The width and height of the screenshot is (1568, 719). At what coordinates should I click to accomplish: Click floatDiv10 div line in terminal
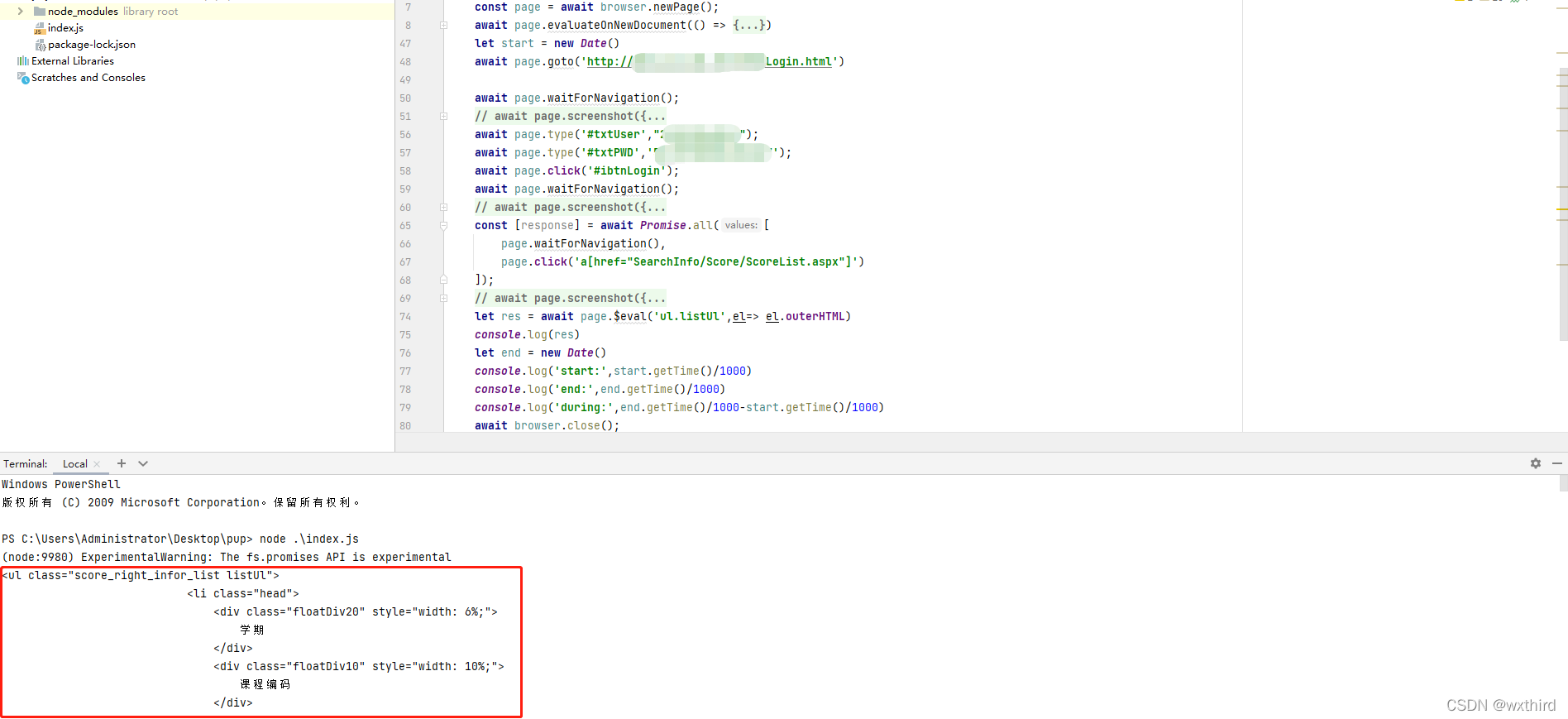pyautogui.click(x=359, y=667)
